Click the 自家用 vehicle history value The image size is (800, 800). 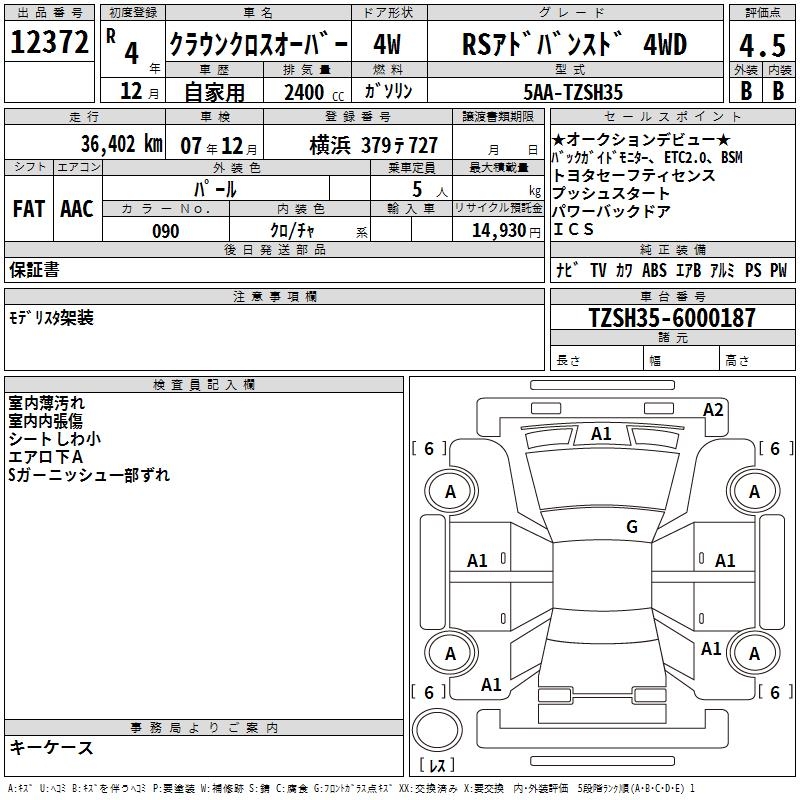[x=214, y=92]
